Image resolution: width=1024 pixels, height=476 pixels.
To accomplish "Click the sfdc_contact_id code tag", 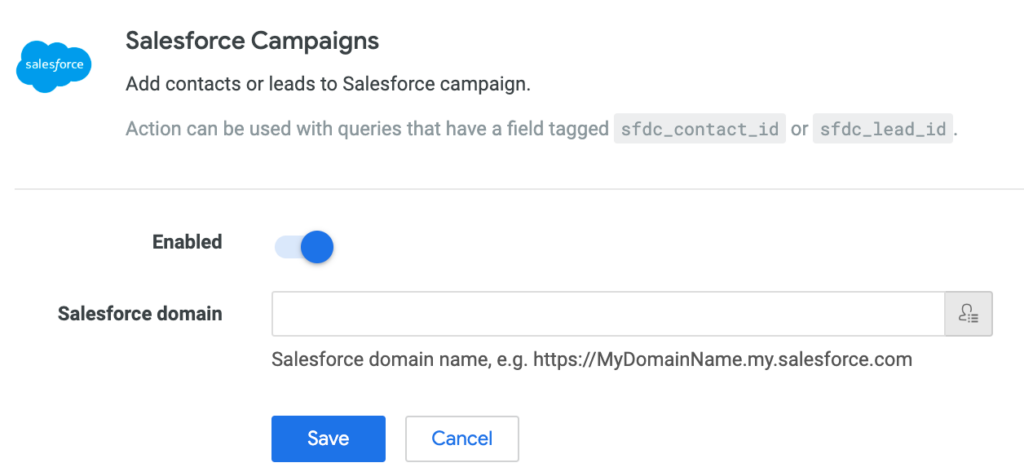I will (699, 129).
